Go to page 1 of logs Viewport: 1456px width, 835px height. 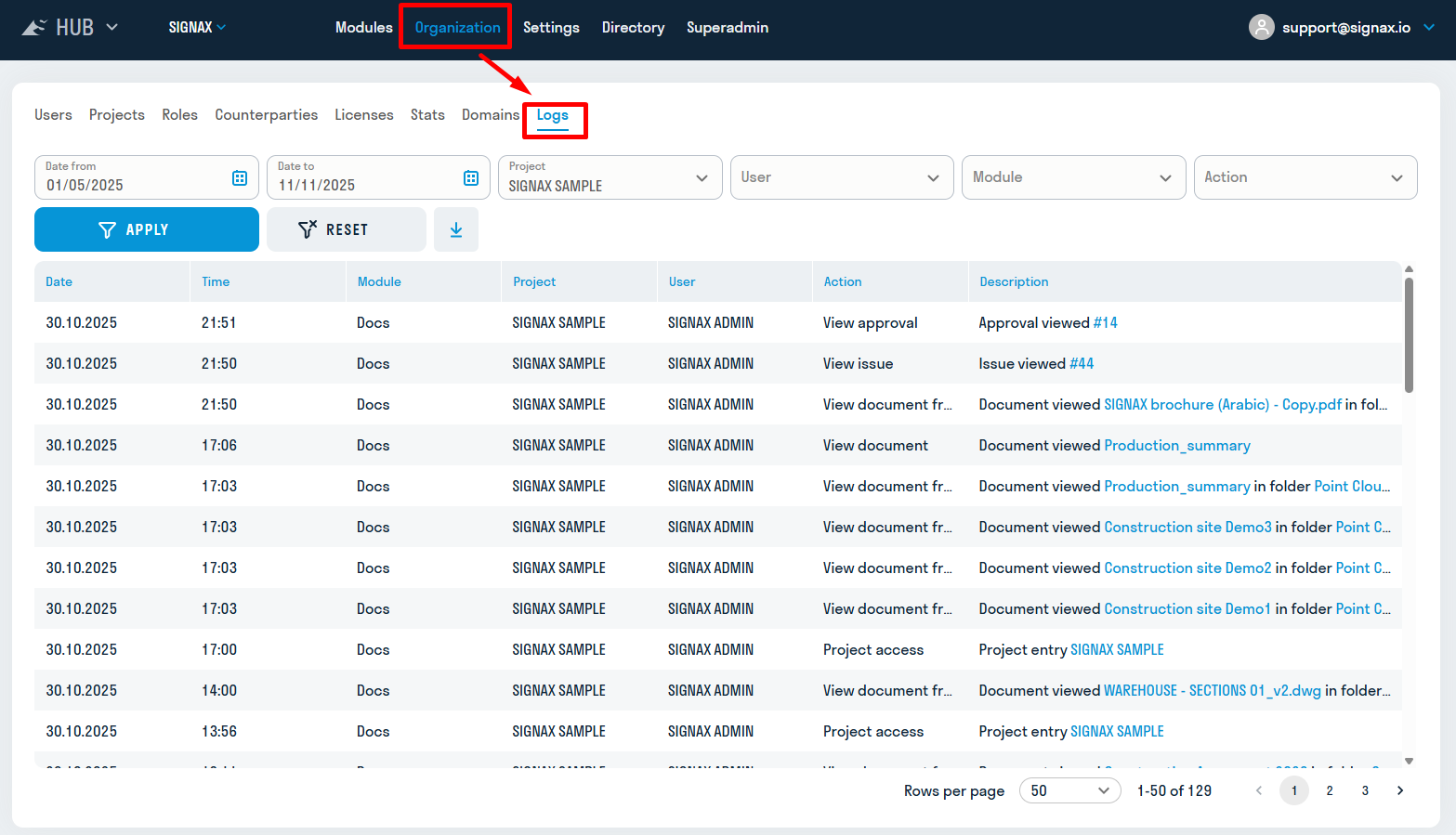coord(1294,790)
